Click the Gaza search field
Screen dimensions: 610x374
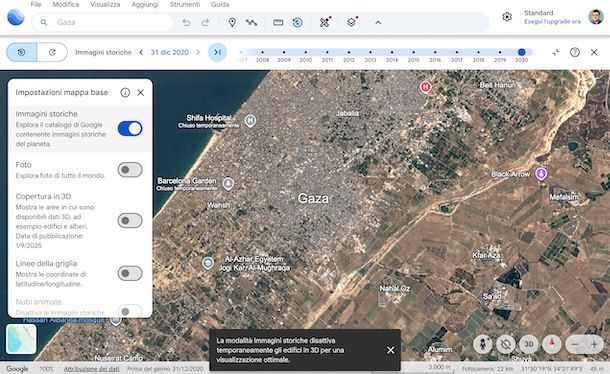pos(103,23)
